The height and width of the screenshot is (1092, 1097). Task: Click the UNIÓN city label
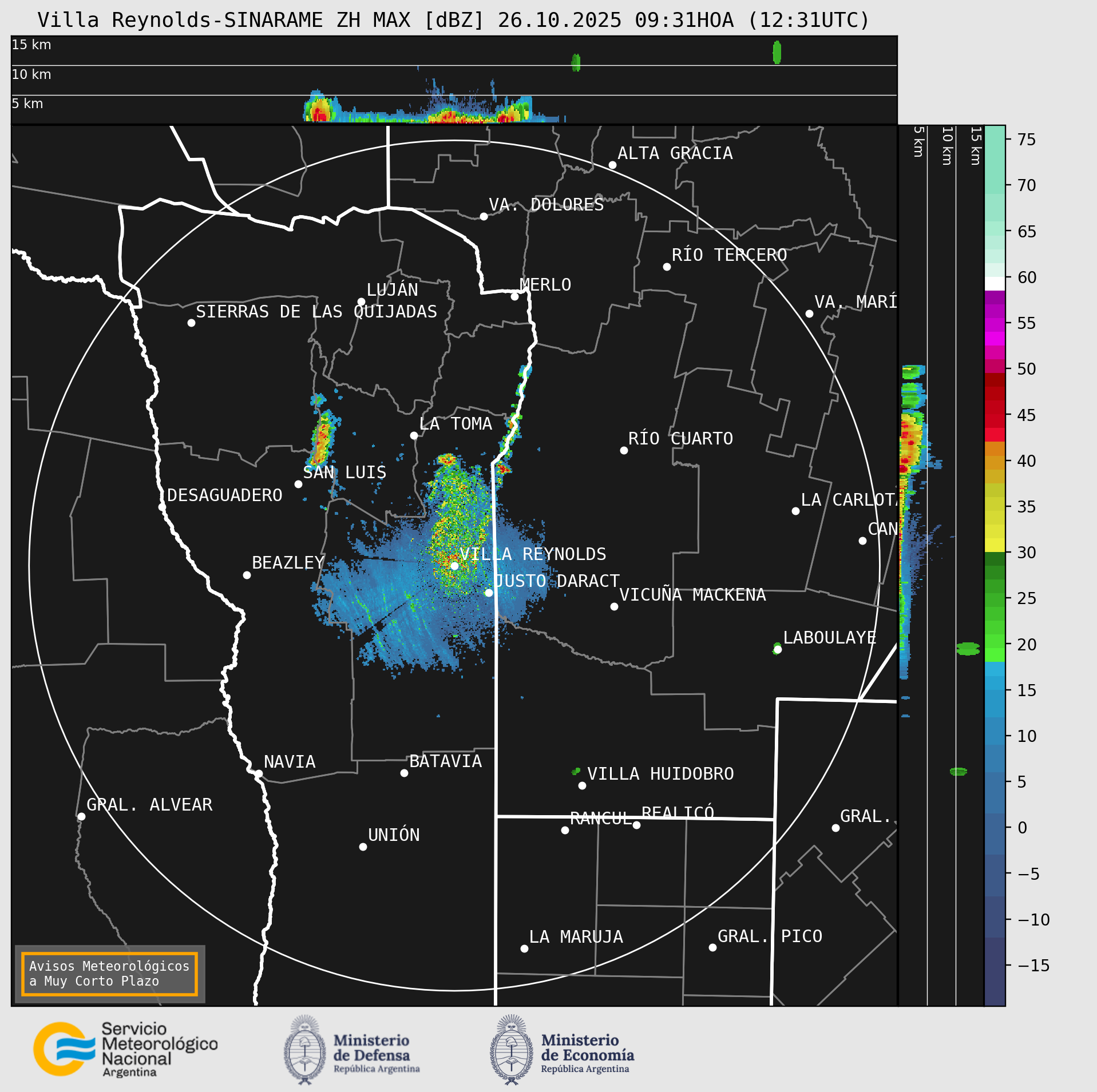click(394, 835)
